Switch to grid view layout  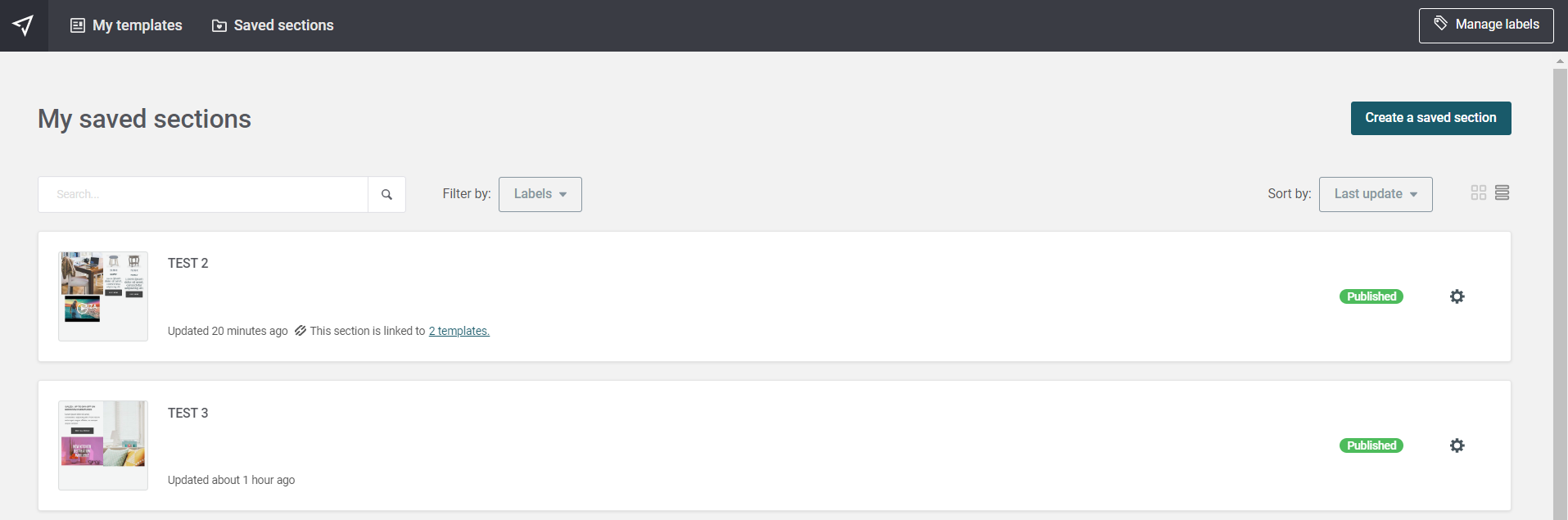pyautogui.click(x=1478, y=192)
